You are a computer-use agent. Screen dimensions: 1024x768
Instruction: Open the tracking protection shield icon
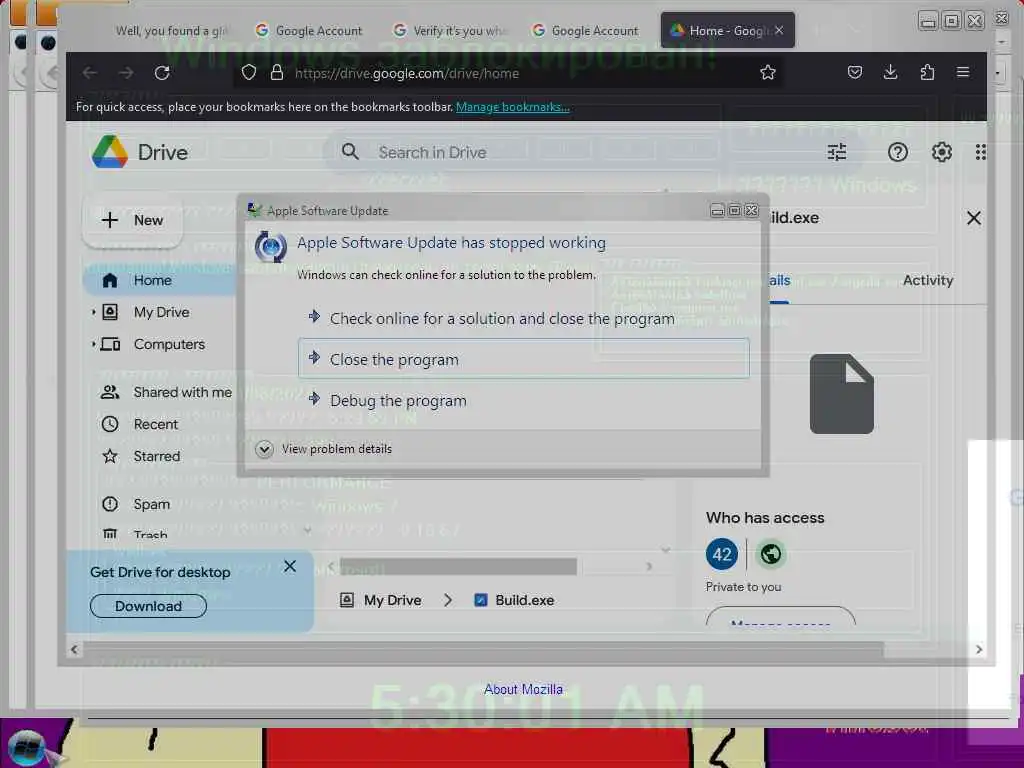[248, 72]
